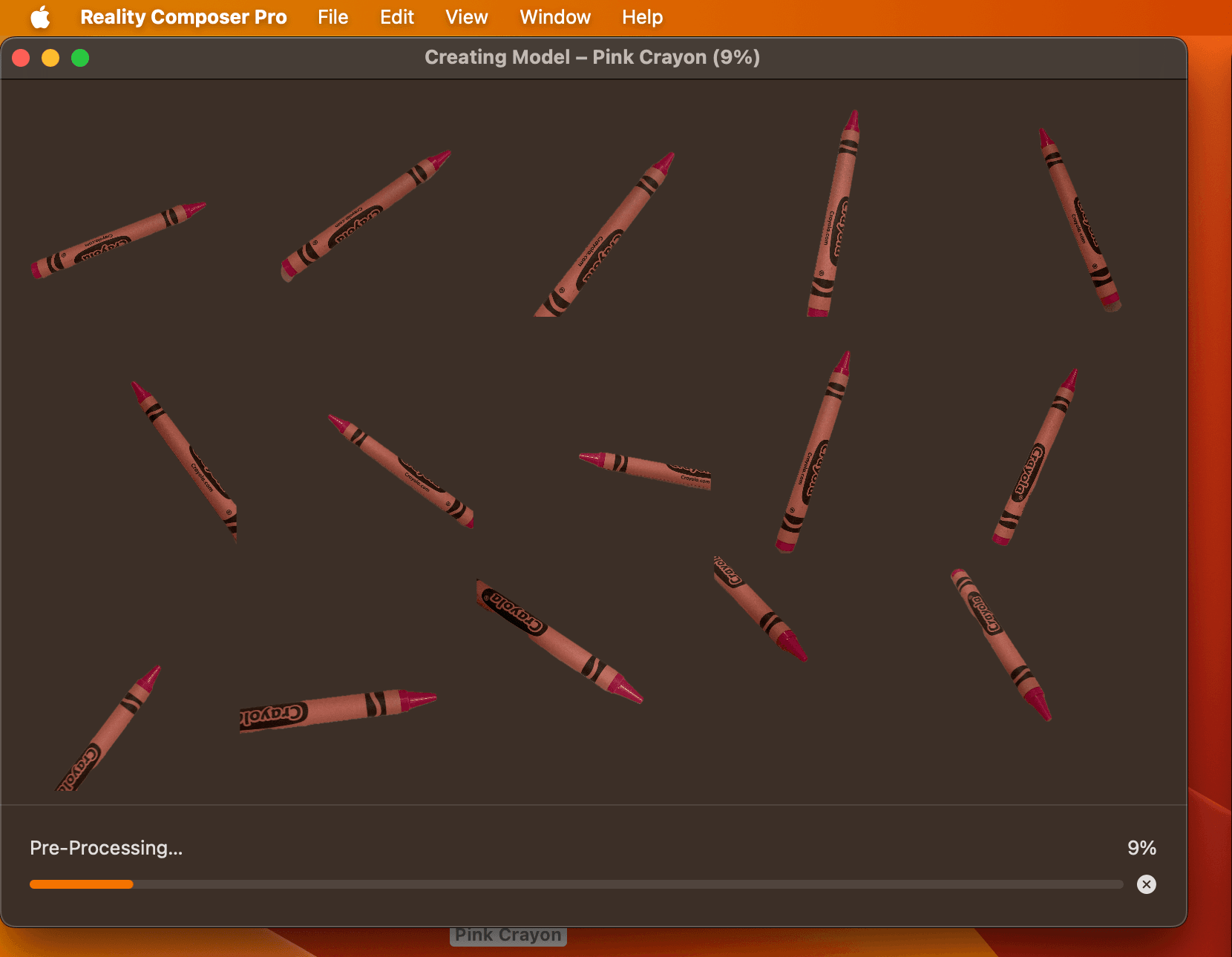Click the Creating Model window title
This screenshot has width=1232, height=957.
tap(592, 58)
